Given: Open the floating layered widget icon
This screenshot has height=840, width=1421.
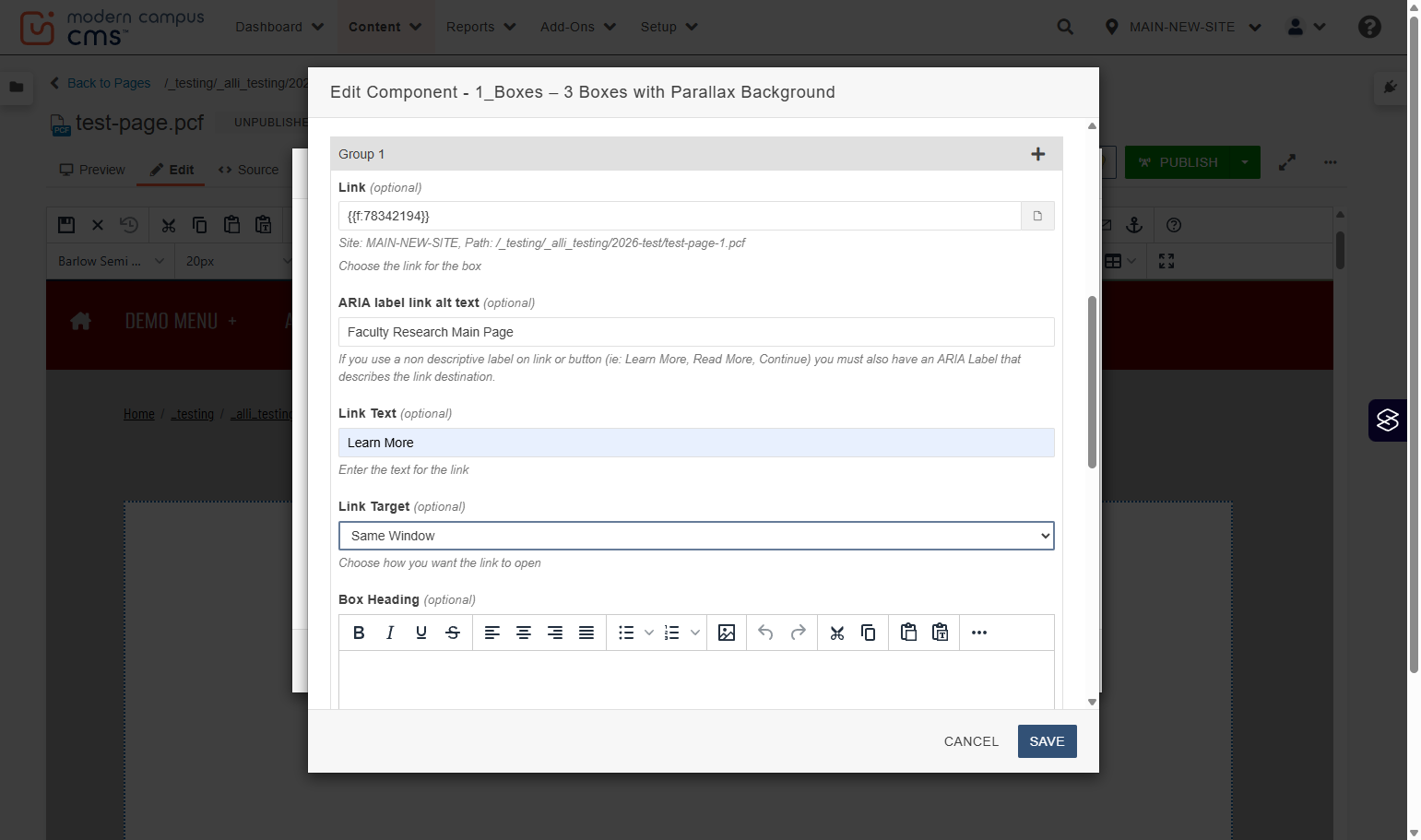Looking at the screenshot, I should coord(1388,420).
